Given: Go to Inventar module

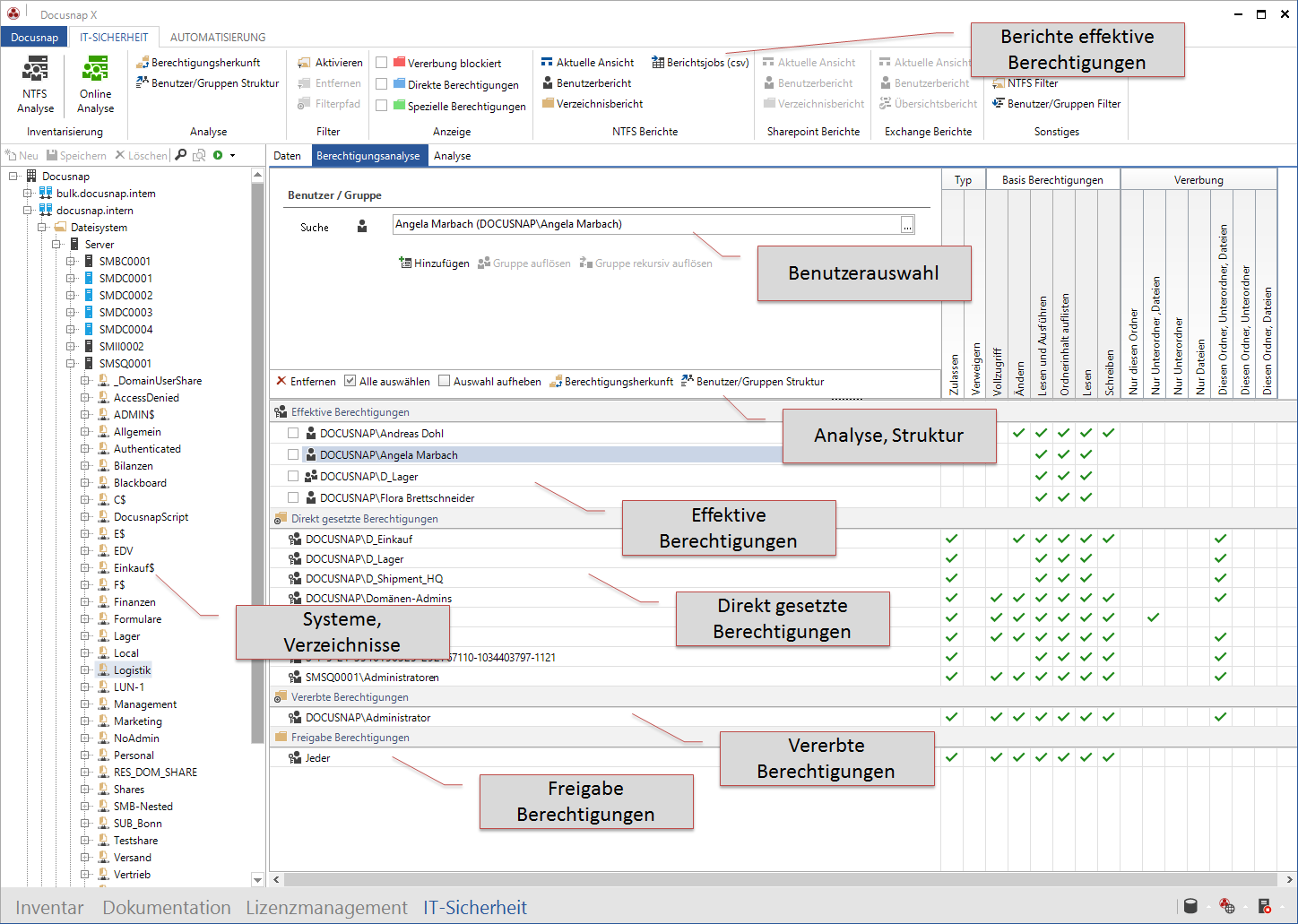Looking at the screenshot, I should click(x=50, y=907).
